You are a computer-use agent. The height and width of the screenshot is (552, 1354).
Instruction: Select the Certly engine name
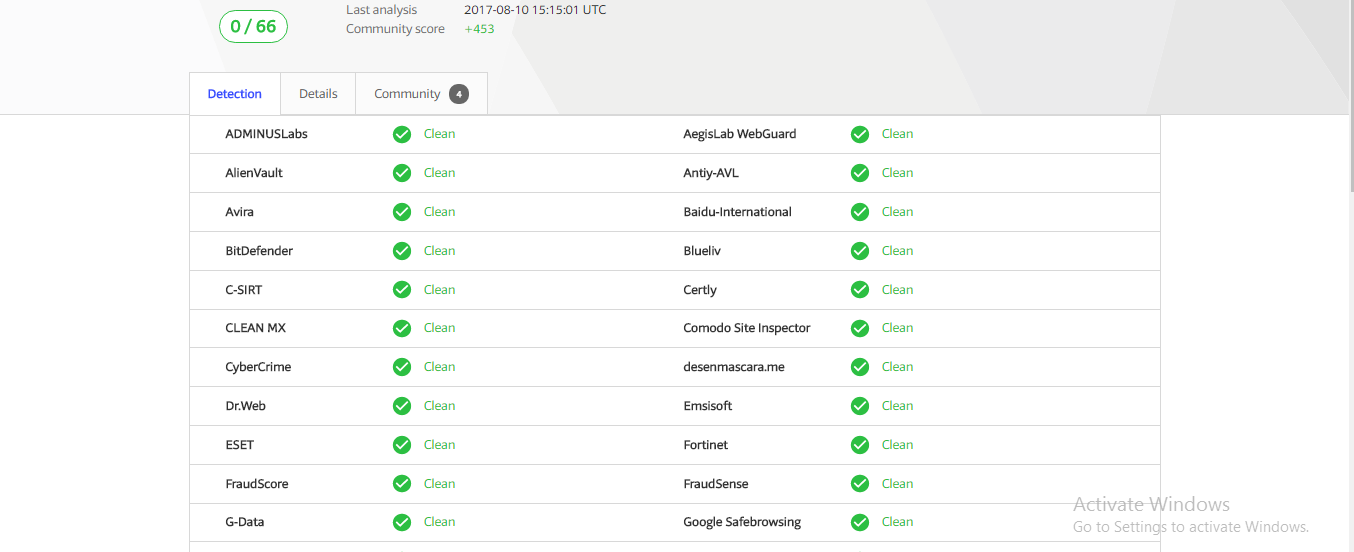[x=700, y=290]
